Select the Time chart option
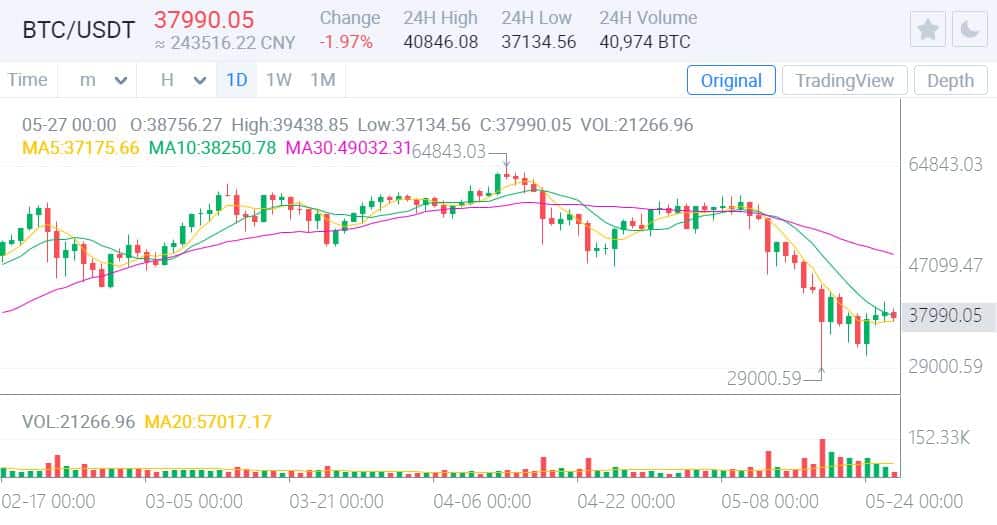Image resolution: width=997 pixels, height=525 pixels. click(x=27, y=80)
